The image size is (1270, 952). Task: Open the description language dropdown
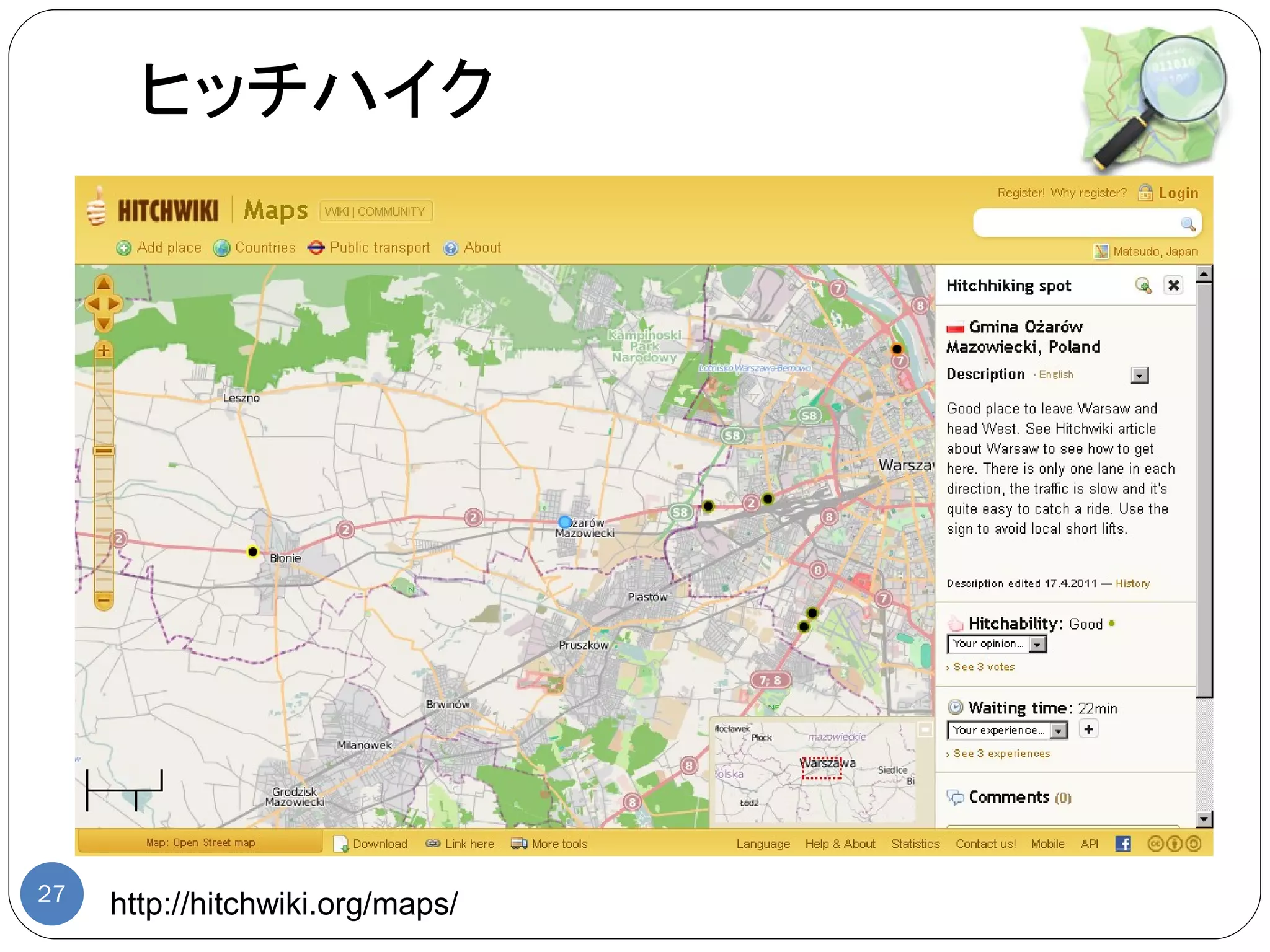[x=1139, y=375]
